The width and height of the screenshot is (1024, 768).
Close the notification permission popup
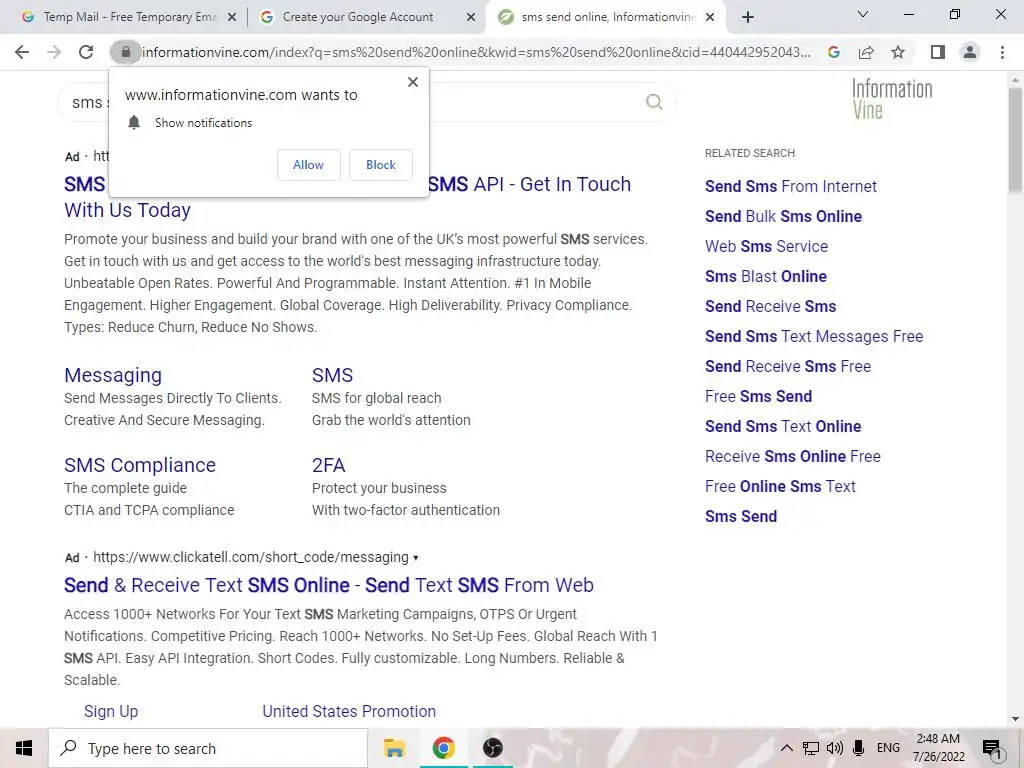tap(413, 82)
